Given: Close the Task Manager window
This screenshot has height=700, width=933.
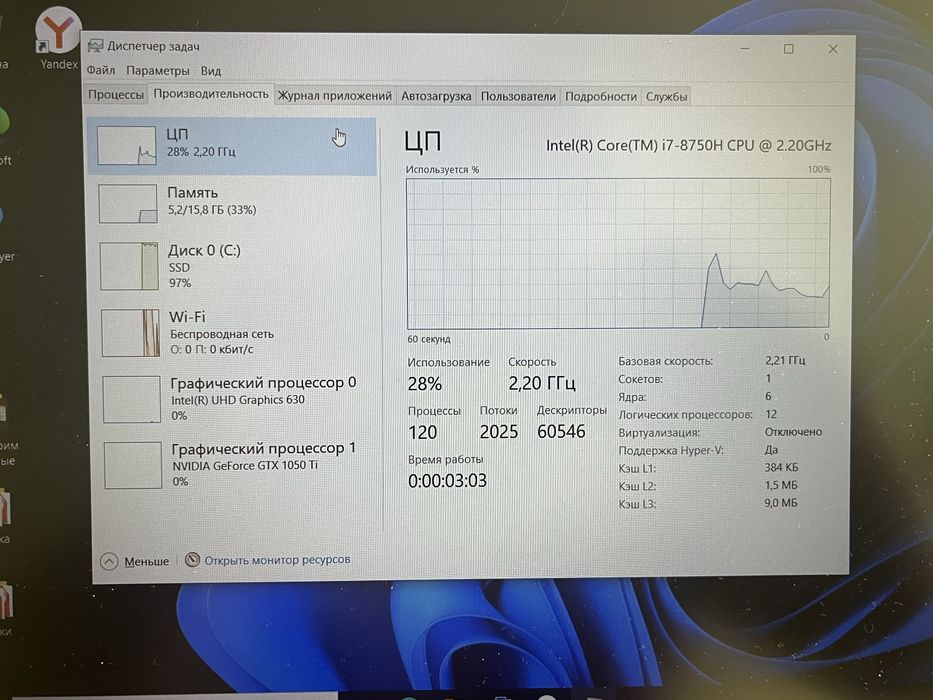Looking at the screenshot, I should (x=833, y=49).
